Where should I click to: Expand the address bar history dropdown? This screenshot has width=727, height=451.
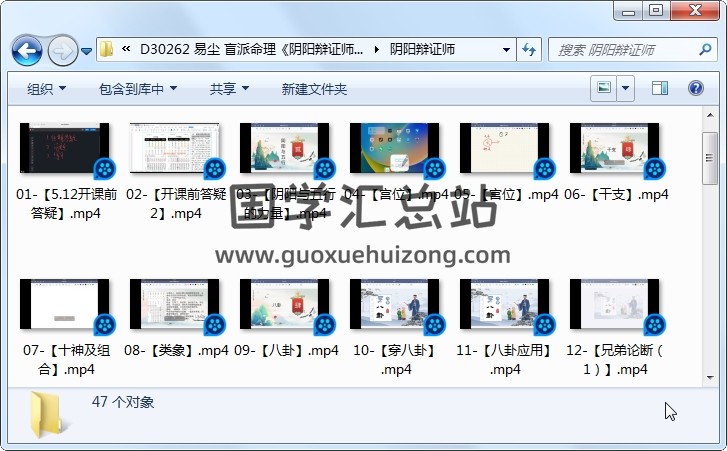pyautogui.click(x=506, y=50)
